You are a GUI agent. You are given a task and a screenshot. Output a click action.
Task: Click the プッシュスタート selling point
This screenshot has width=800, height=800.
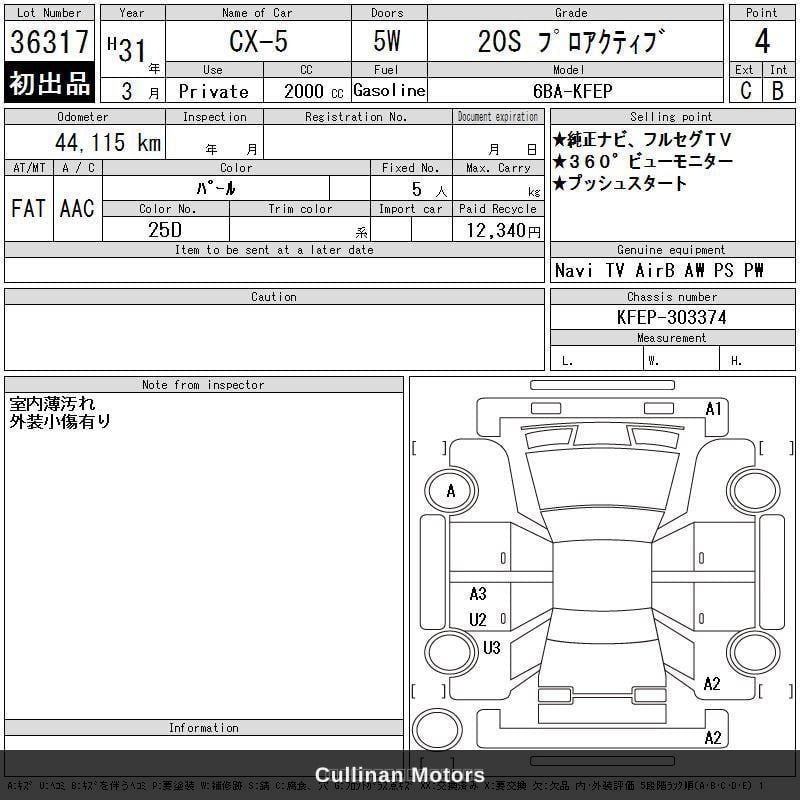pyautogui.click(x=619, y=183)
